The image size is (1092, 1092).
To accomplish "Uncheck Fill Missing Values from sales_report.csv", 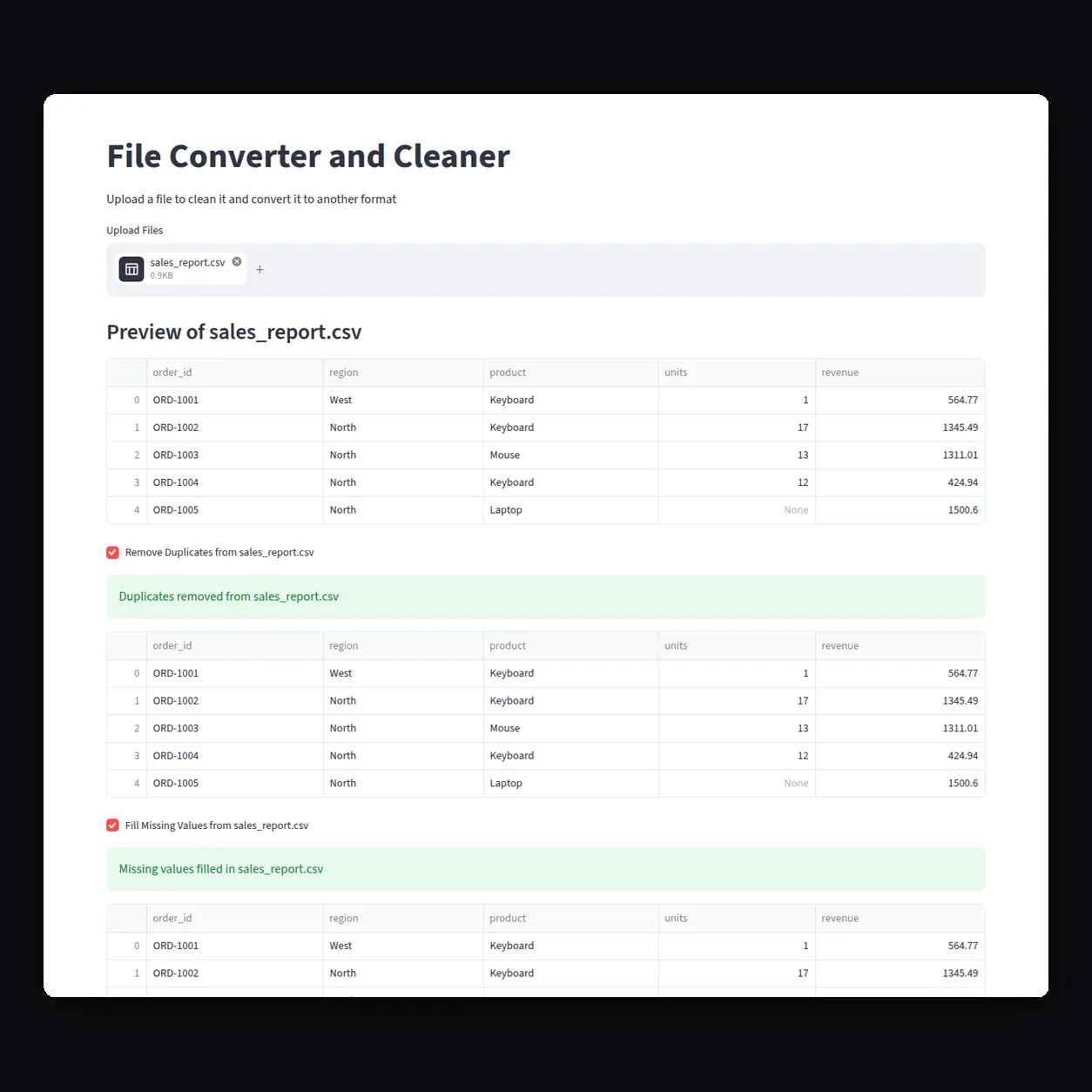I will coord(112,826).
